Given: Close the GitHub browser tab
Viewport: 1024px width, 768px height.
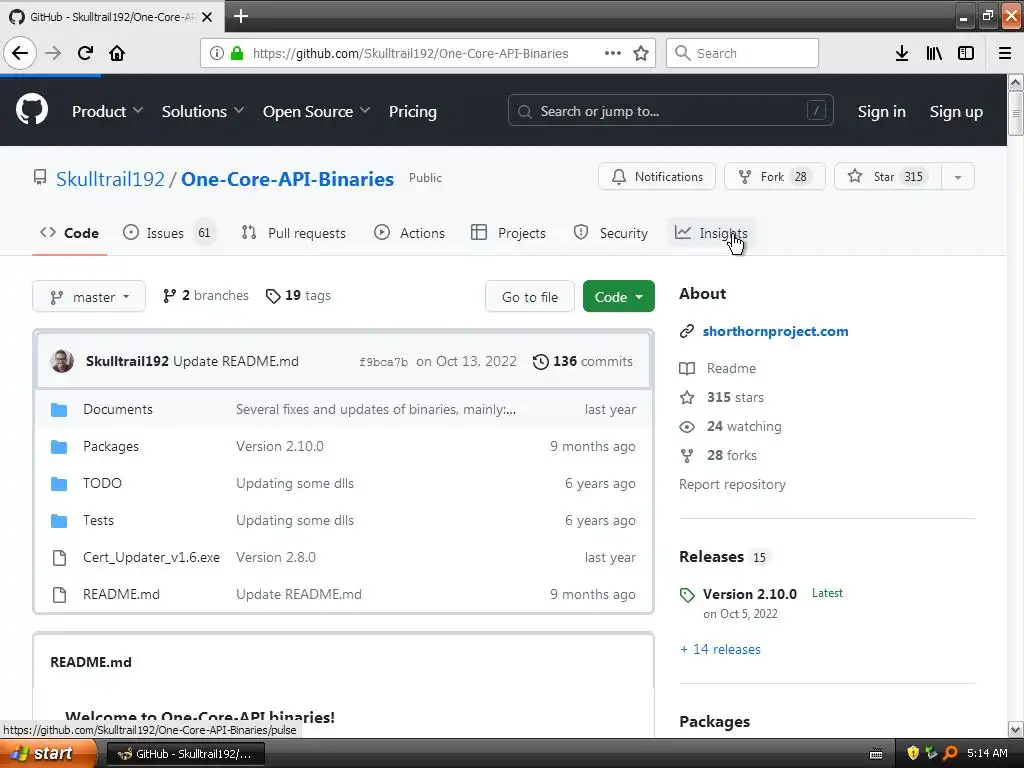Looking at the screenshot, I should point(207,17).
